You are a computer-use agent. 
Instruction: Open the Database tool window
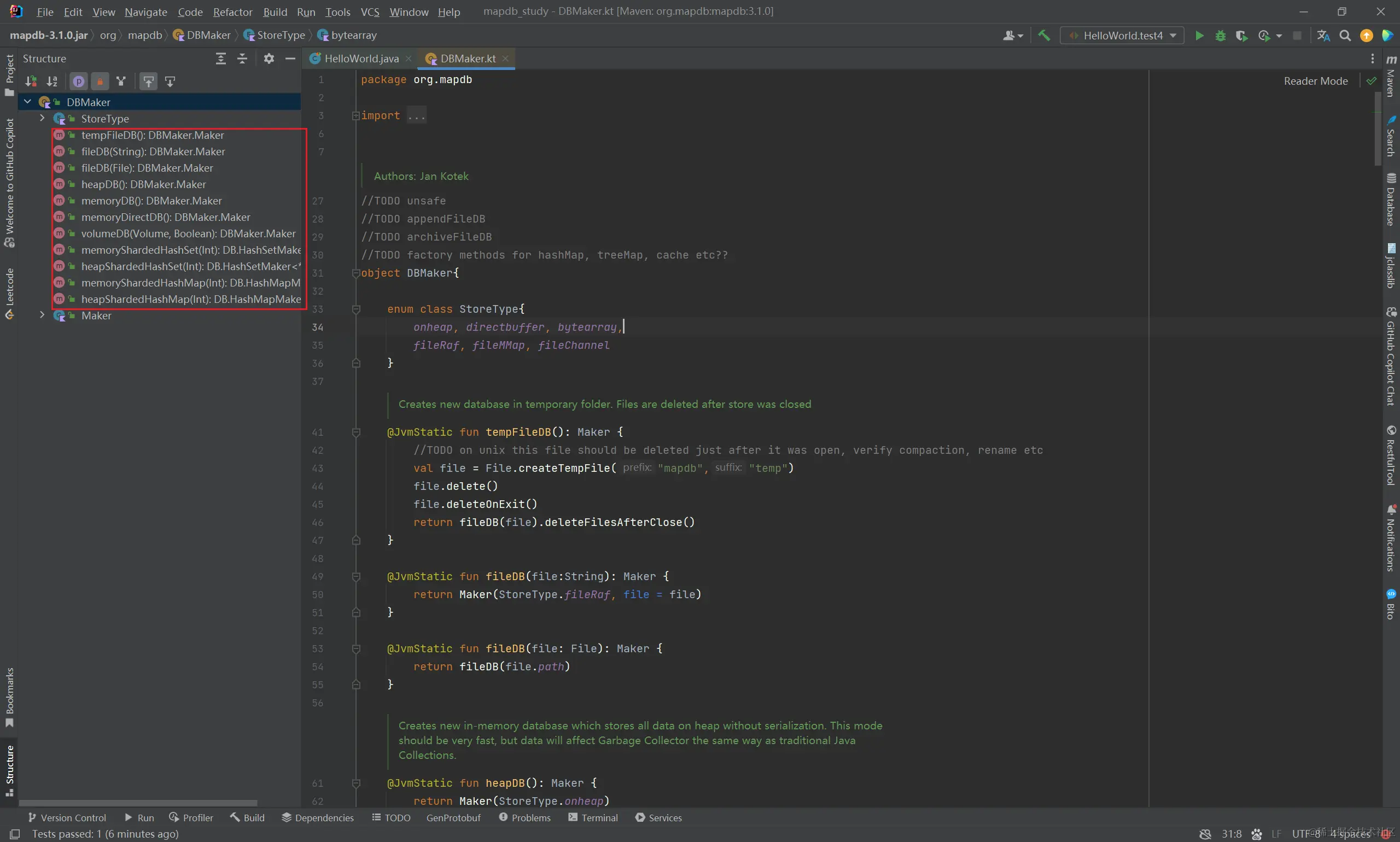pyautogui.click(x=1391, y=199)
